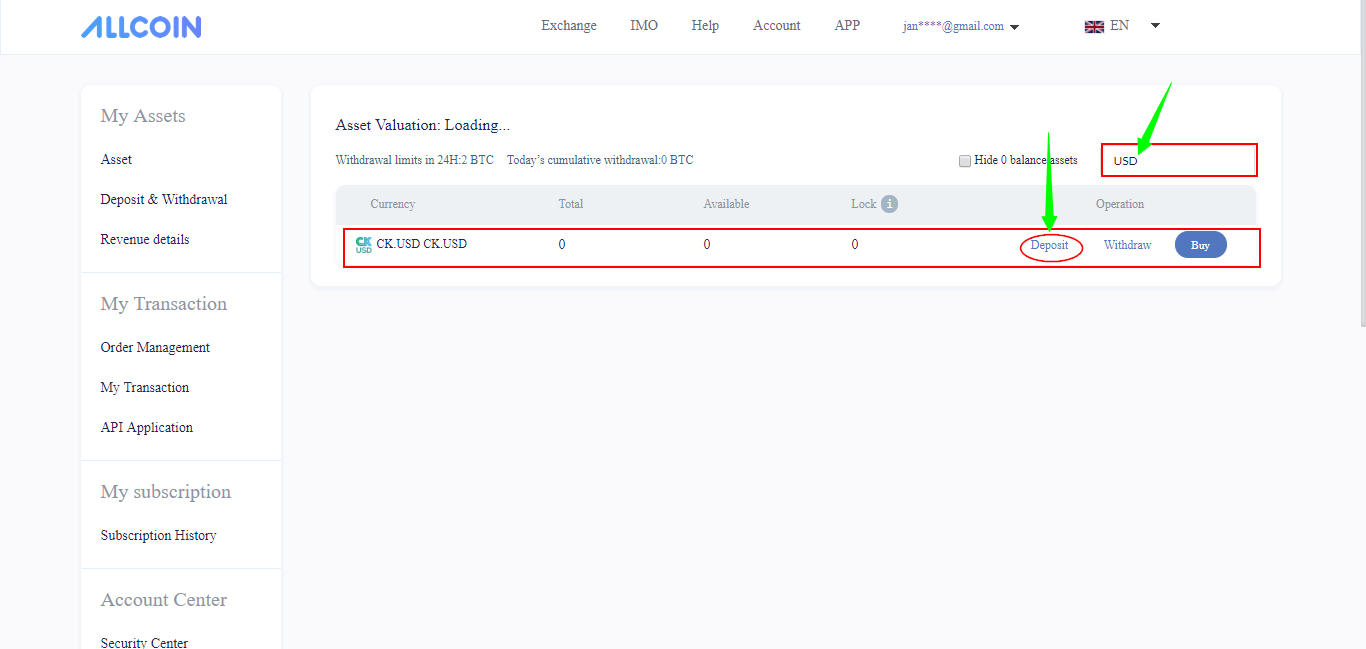Viewport: 1366px width, 649px height.
Task: Open the Help menu item
Action: tap(705, 26)
